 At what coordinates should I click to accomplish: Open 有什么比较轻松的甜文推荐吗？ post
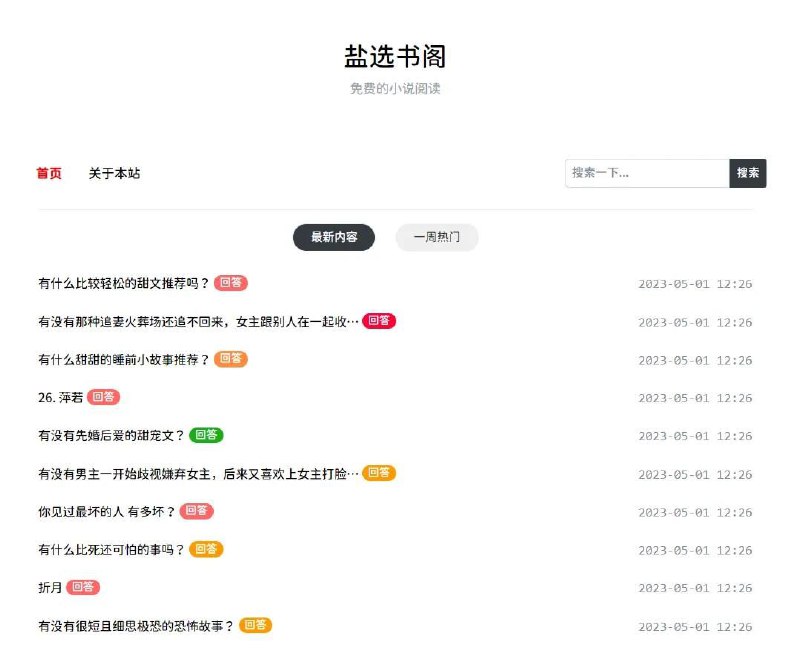124,283
